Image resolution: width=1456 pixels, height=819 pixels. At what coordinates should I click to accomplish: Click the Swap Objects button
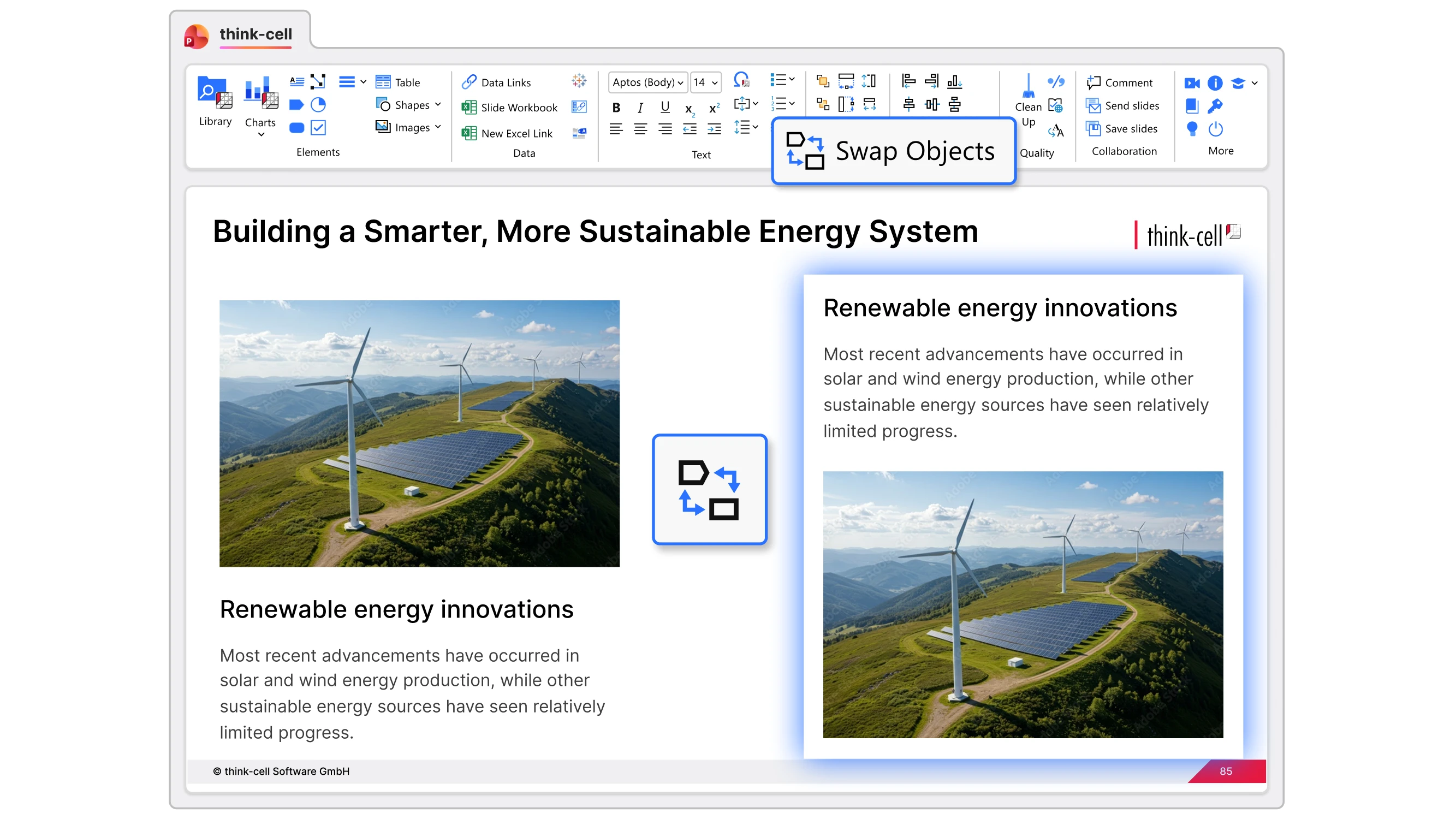pos(893,151)
